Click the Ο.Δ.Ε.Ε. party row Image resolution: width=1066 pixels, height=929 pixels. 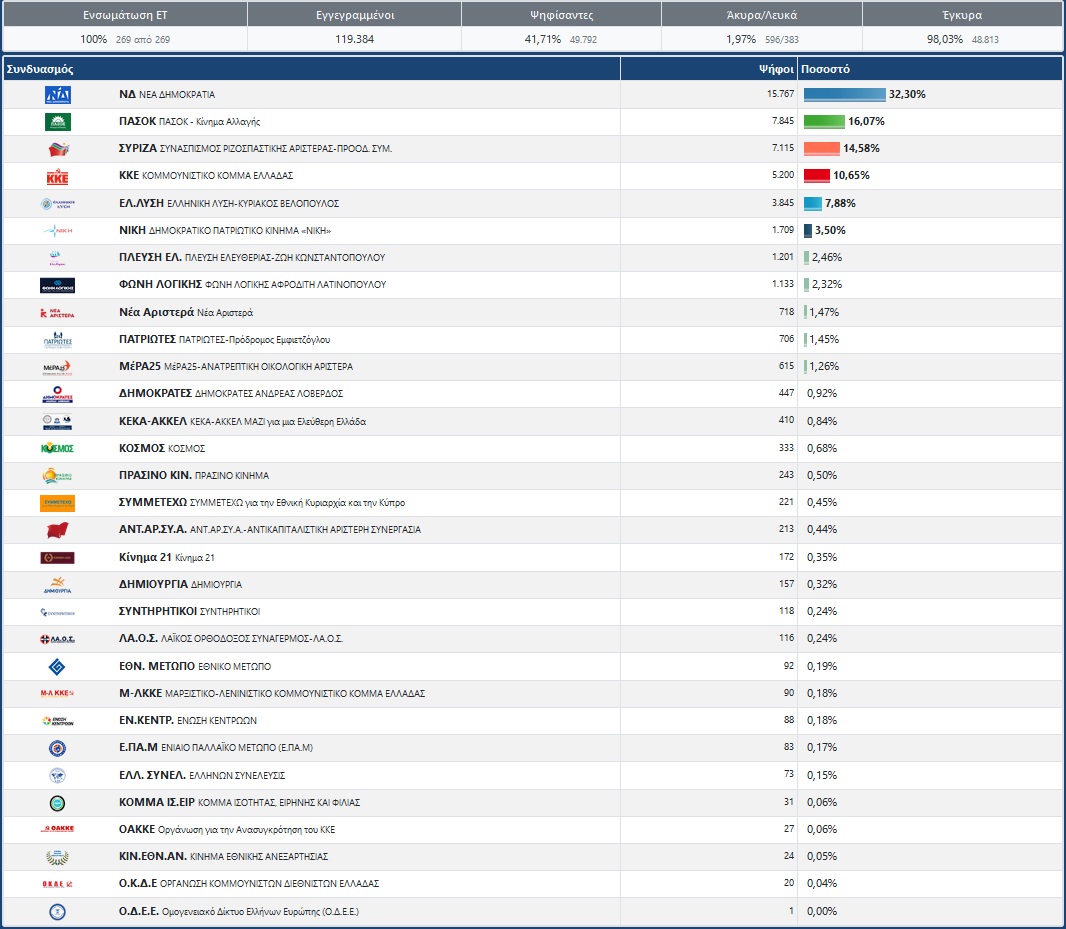533,911
